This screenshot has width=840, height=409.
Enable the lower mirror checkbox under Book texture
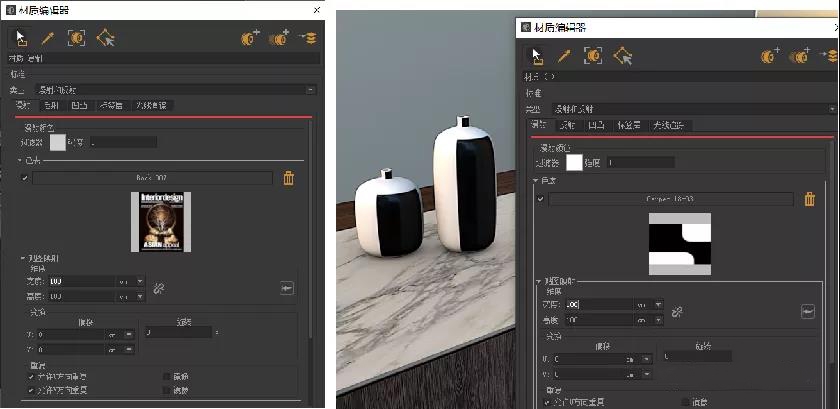coord(166,390)
